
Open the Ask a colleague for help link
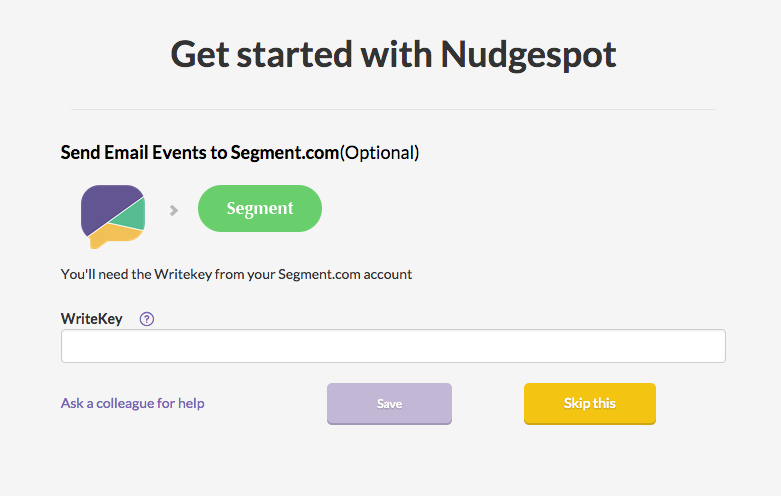[133, 403]
